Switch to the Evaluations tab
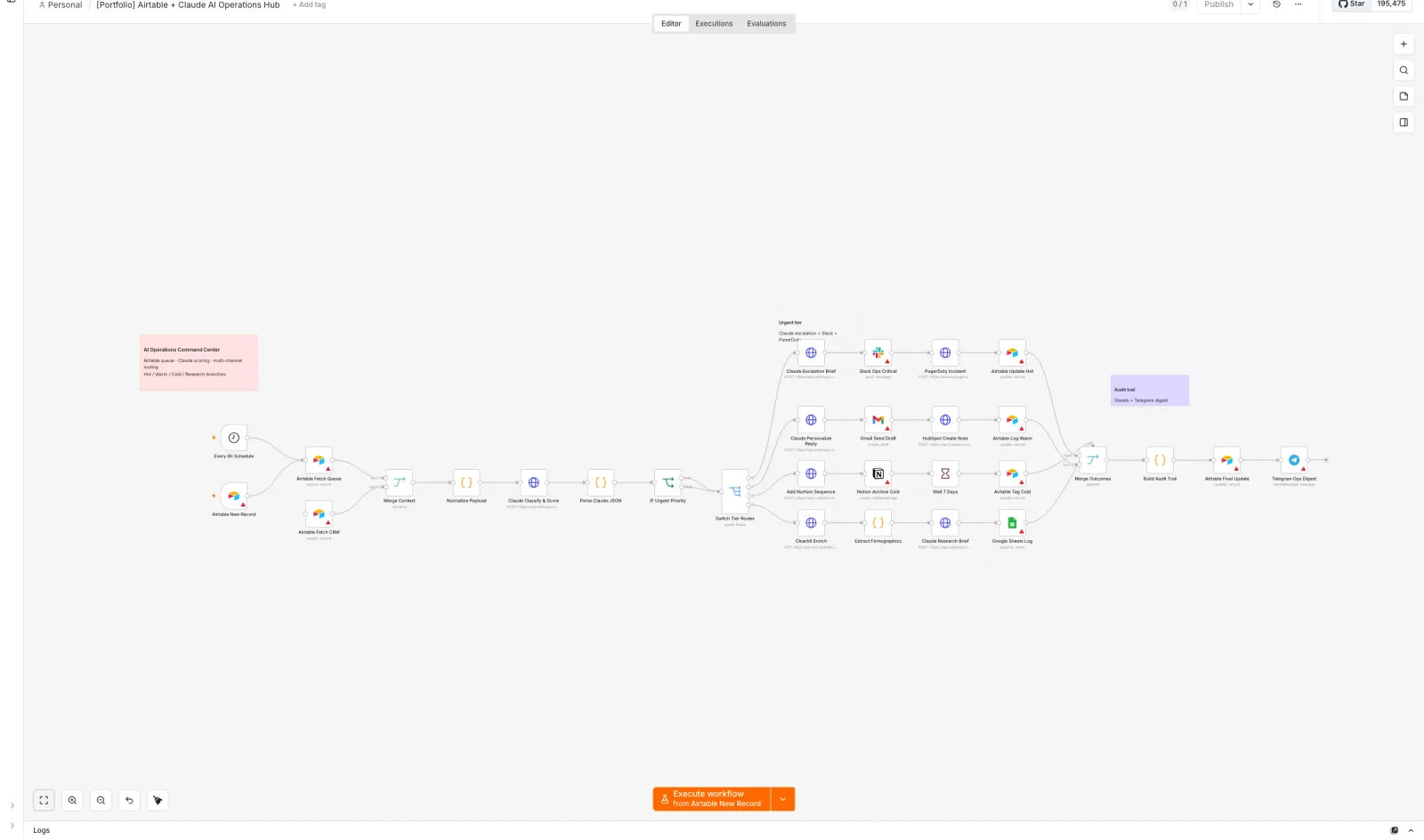1424x840 pixels. click(766, 24)
